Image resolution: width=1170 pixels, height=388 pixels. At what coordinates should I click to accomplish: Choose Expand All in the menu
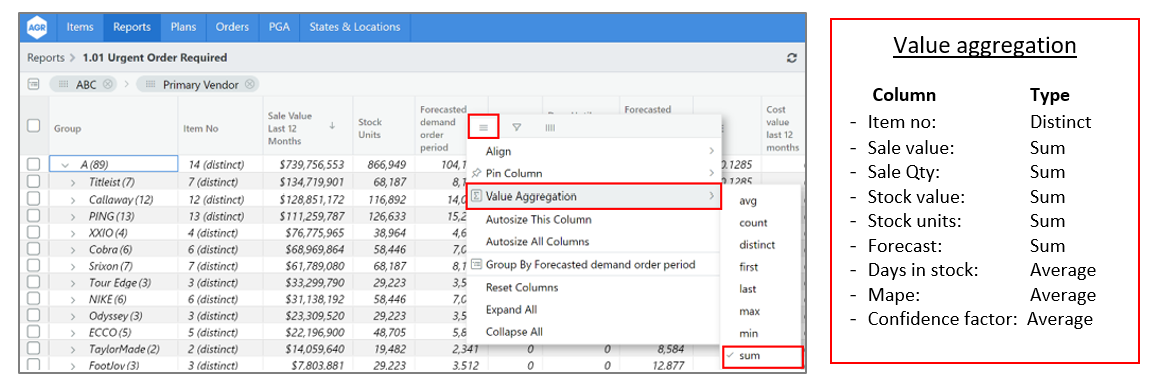point(594,310)
